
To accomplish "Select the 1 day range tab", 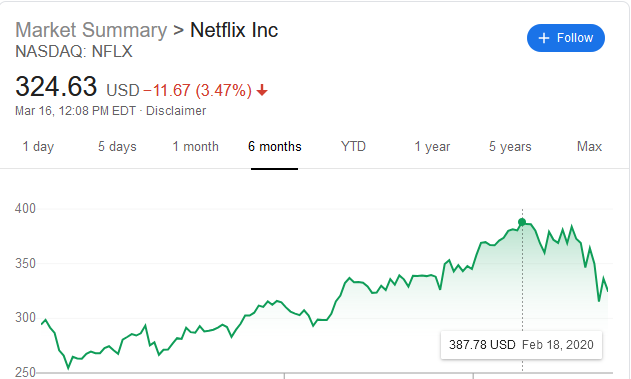I will pos(38,146).
